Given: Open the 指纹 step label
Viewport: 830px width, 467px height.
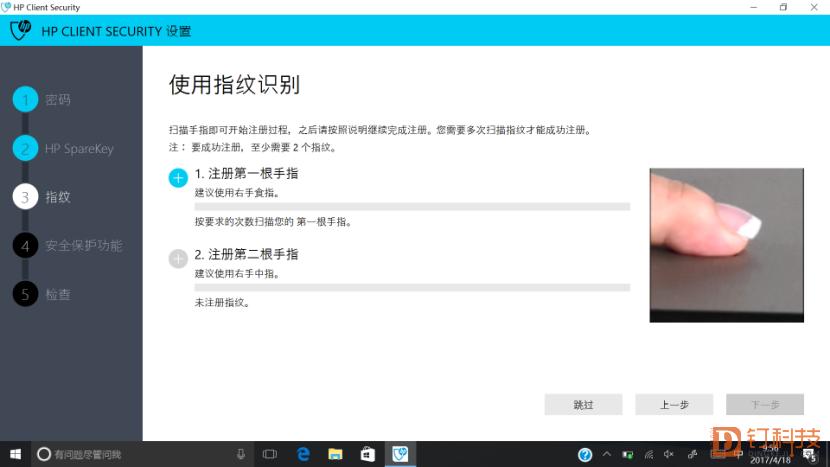Looking at the screenshot, I should (58, 197).
